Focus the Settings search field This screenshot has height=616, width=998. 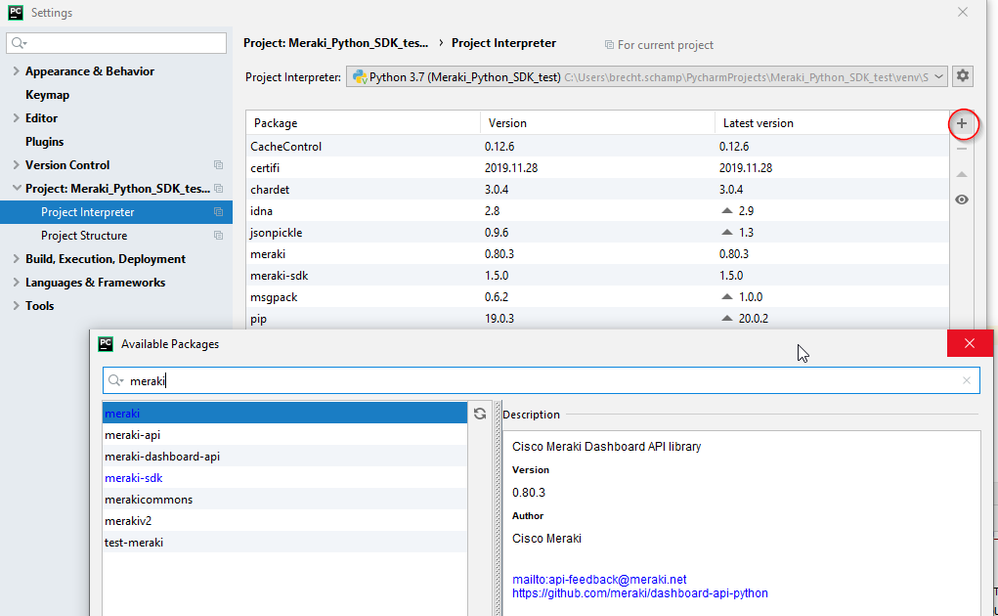(116, 43)
